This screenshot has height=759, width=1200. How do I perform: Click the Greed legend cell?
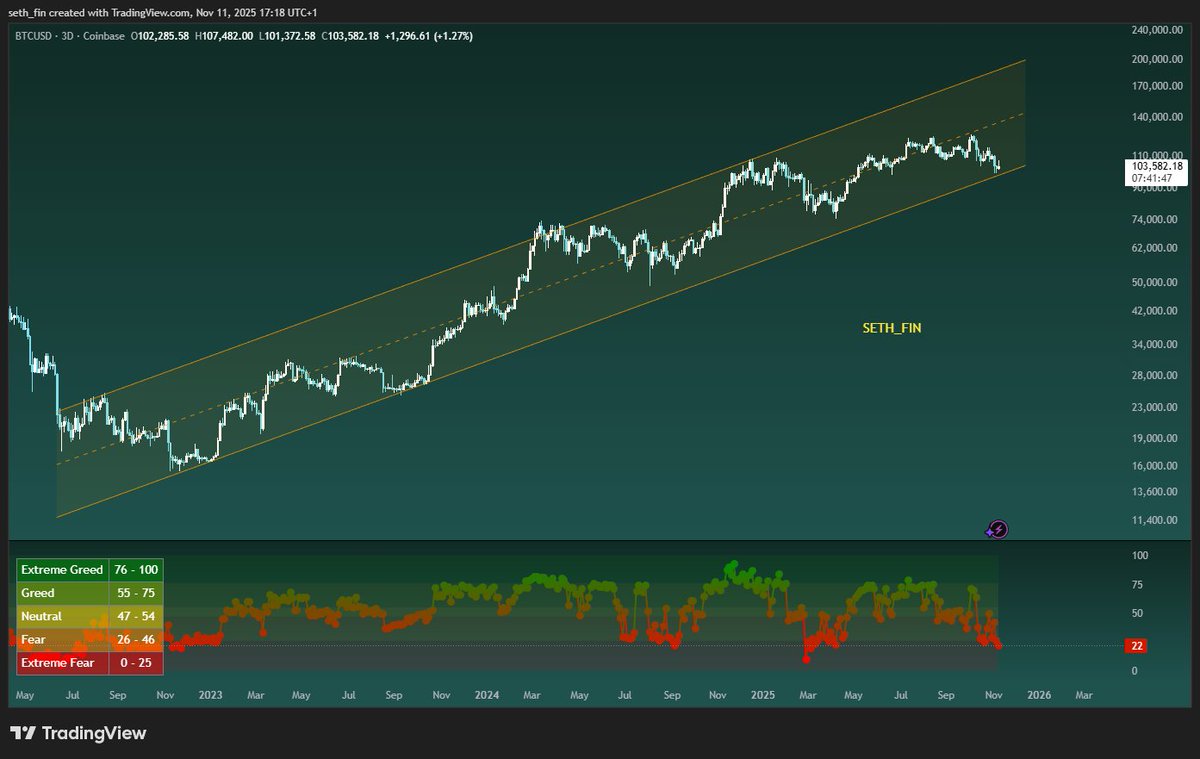click(x=63, y=593)
